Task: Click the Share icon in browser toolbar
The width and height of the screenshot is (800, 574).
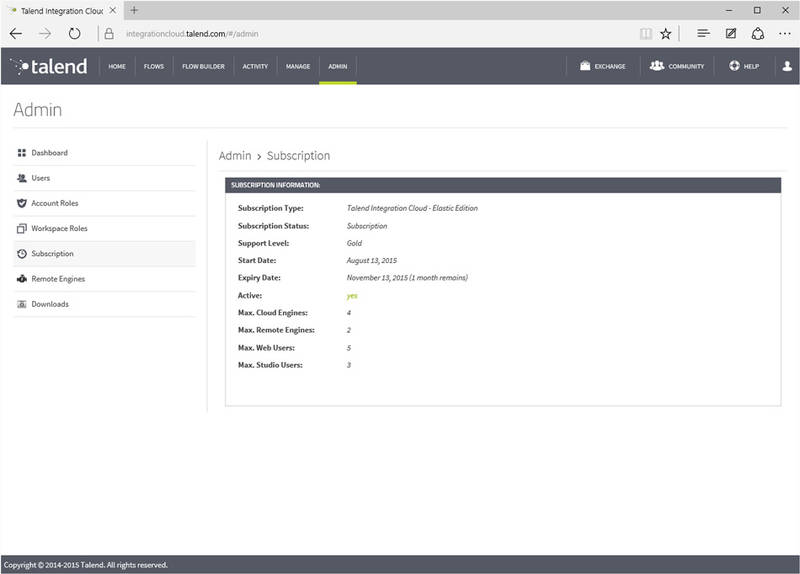Action: click(758, 34)
